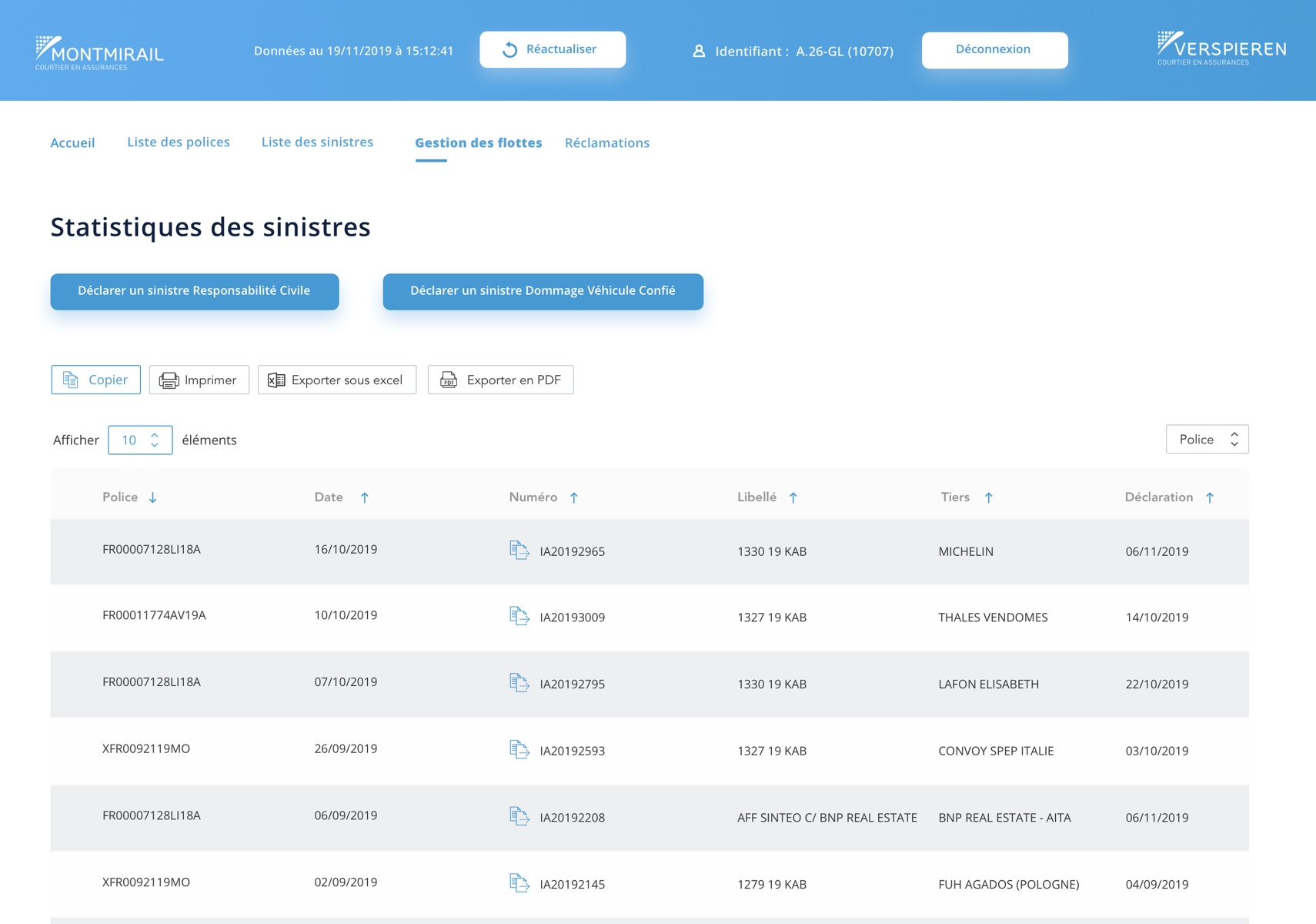Click Déclaration column header

(x=1159, y=497)
